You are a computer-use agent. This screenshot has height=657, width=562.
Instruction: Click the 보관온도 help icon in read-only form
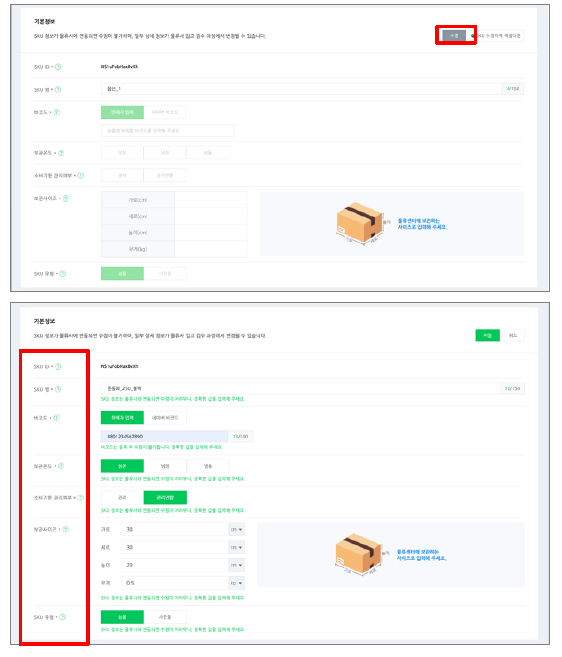(61, 153)
